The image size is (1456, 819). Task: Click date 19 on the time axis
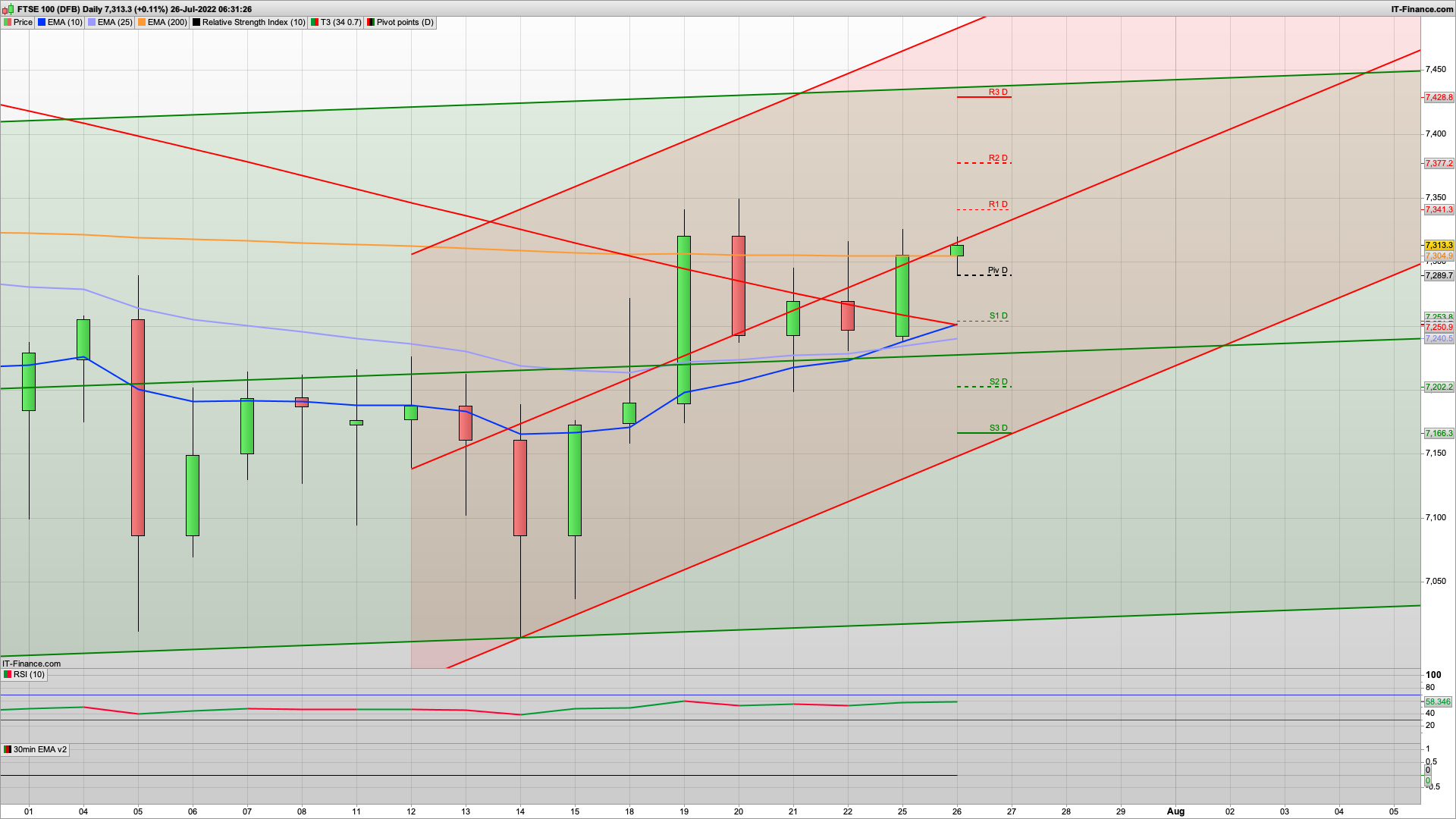pos(684,811)
